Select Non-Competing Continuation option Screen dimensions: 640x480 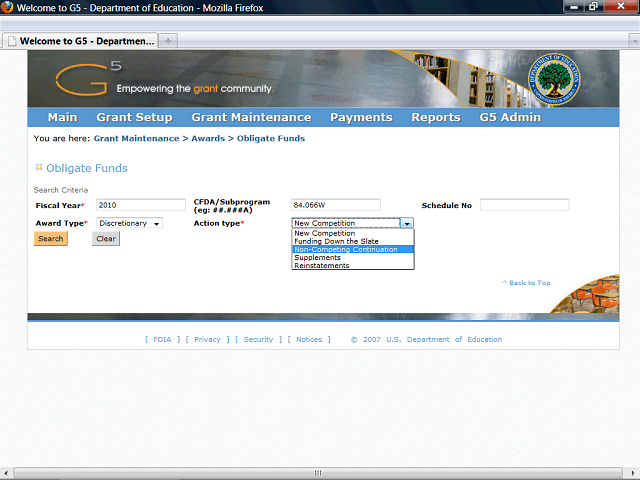(x=353, y=249)
